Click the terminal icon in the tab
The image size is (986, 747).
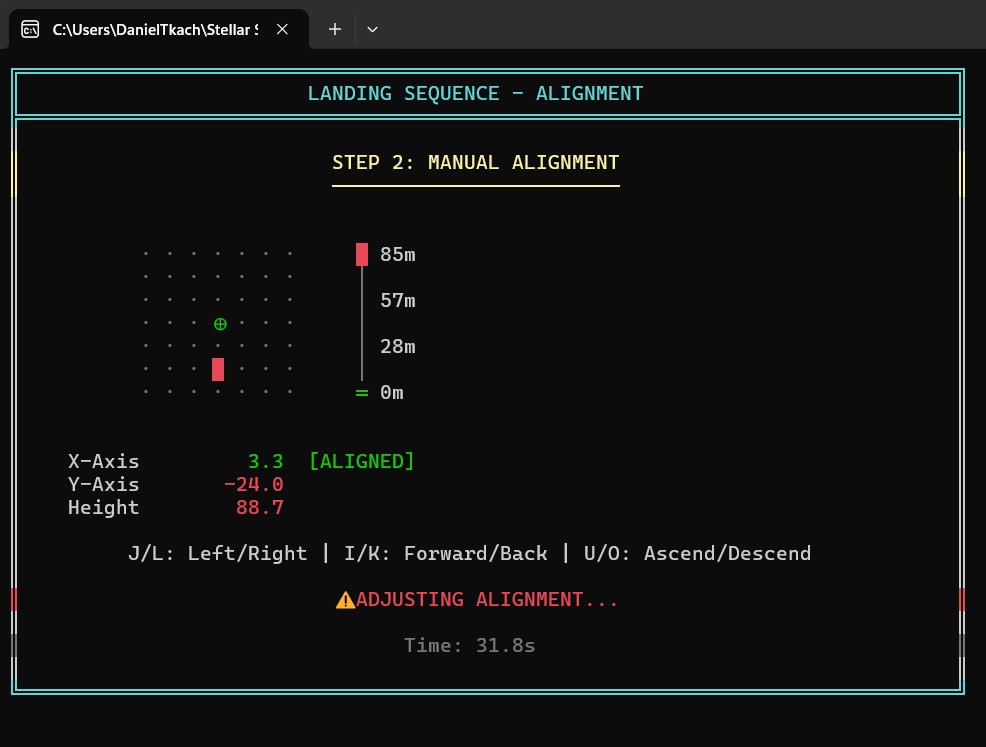coord(30,29)
